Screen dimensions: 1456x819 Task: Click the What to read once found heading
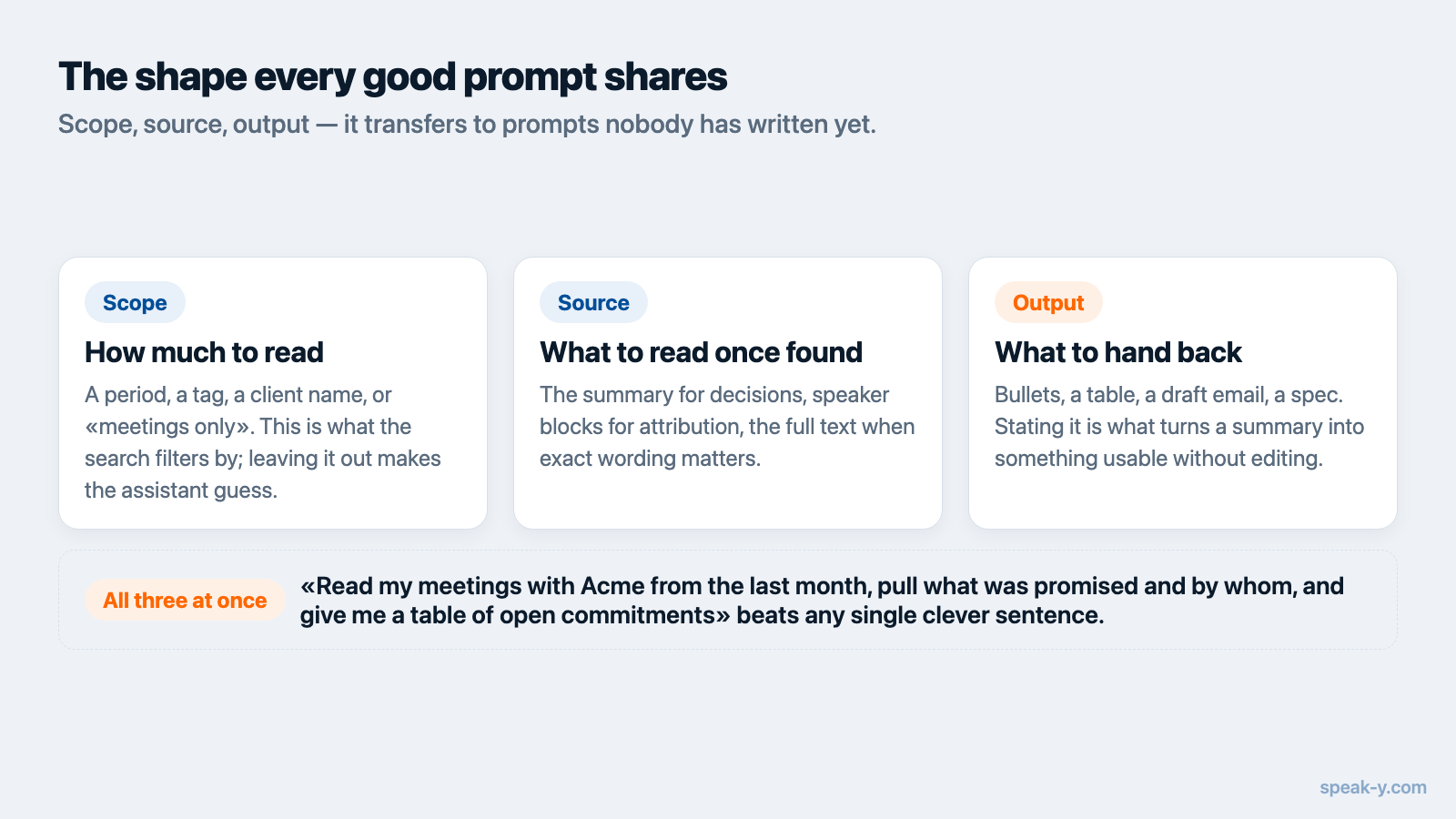(701, 352)
